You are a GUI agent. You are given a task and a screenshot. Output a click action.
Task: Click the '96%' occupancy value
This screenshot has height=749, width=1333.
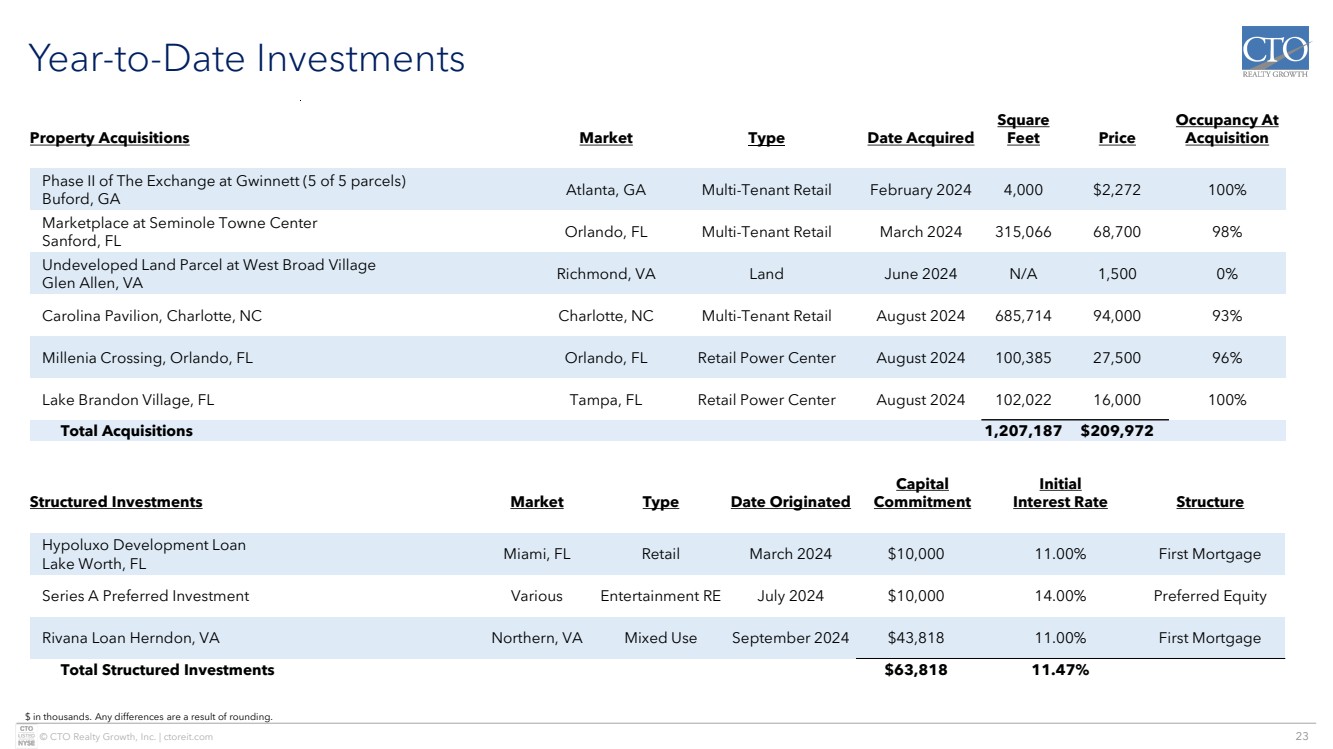(1226, 358)
